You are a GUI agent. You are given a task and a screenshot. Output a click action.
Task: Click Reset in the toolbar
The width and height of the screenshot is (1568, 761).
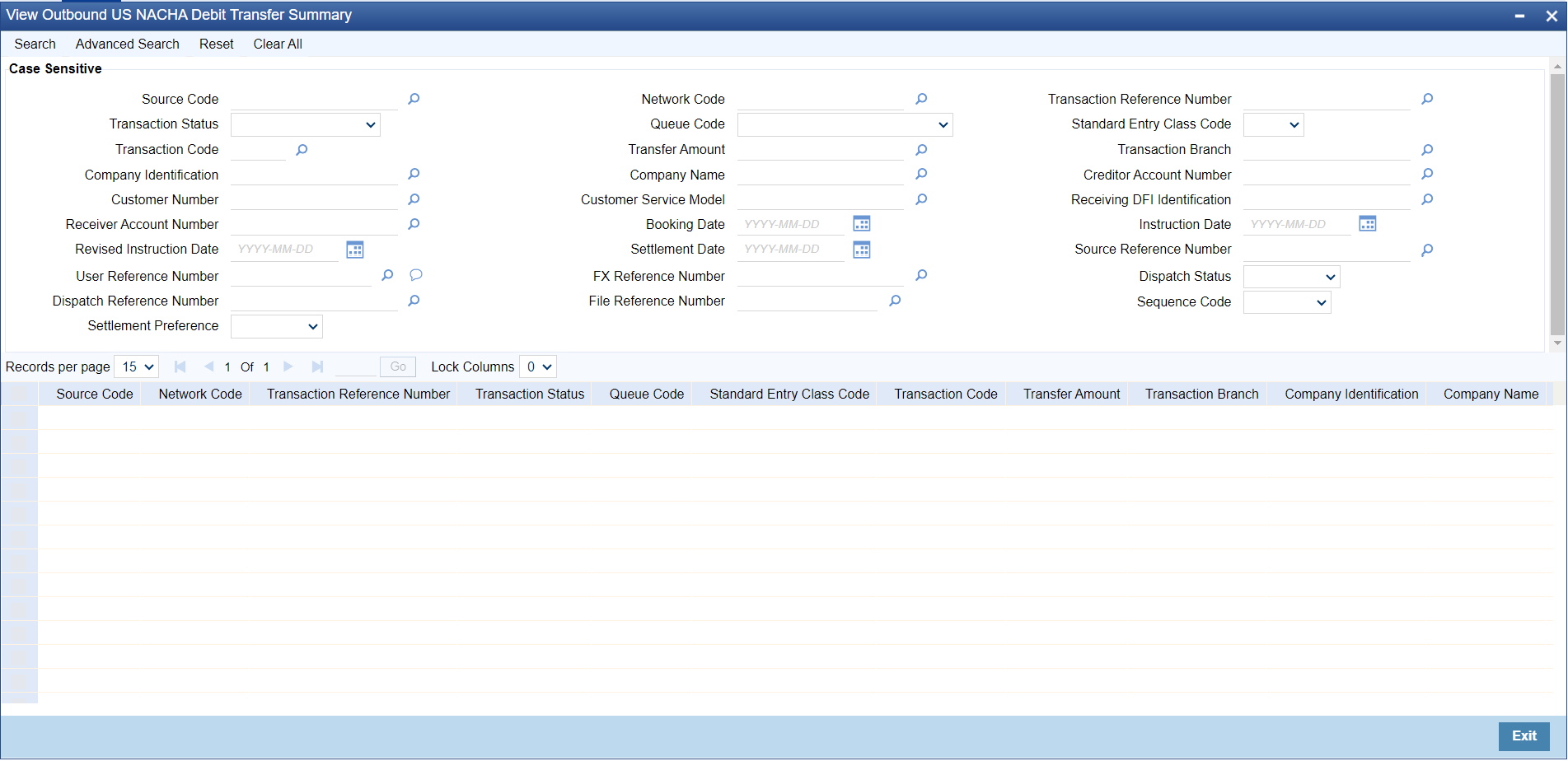pyautogui.click(x=217, y=44)
